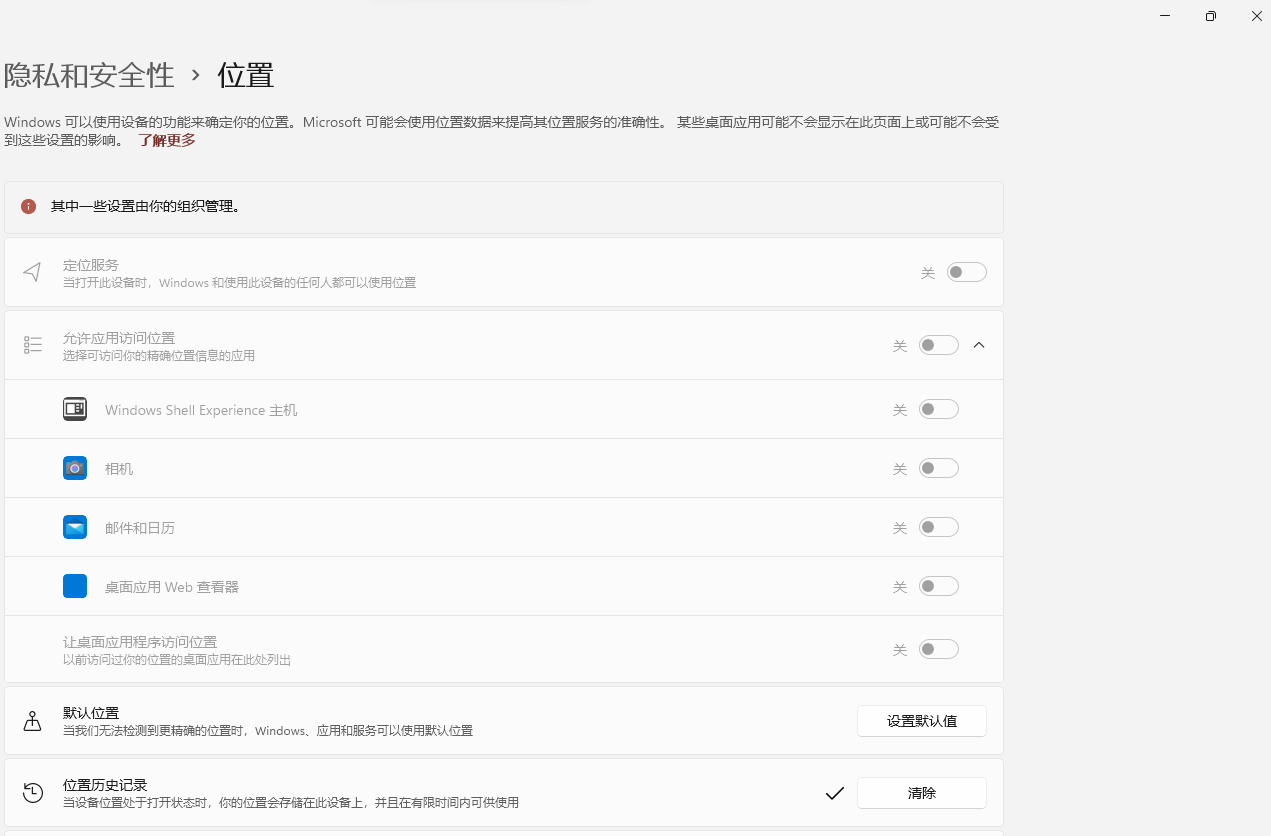
Task: Restore down the Settings window
Action: coord(1211,16)
